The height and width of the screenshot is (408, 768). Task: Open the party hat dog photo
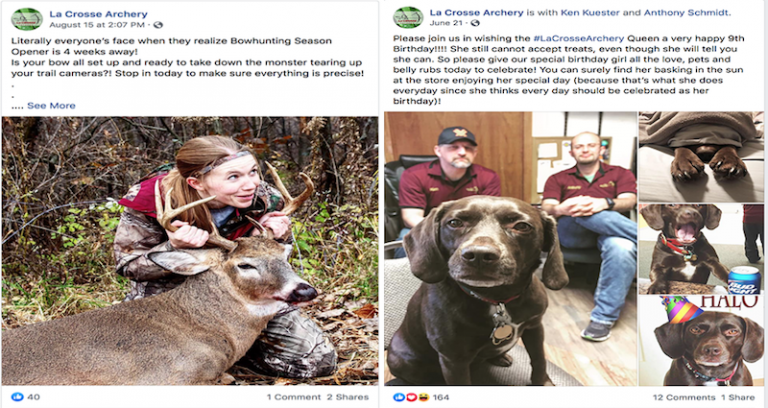(701, 340)
